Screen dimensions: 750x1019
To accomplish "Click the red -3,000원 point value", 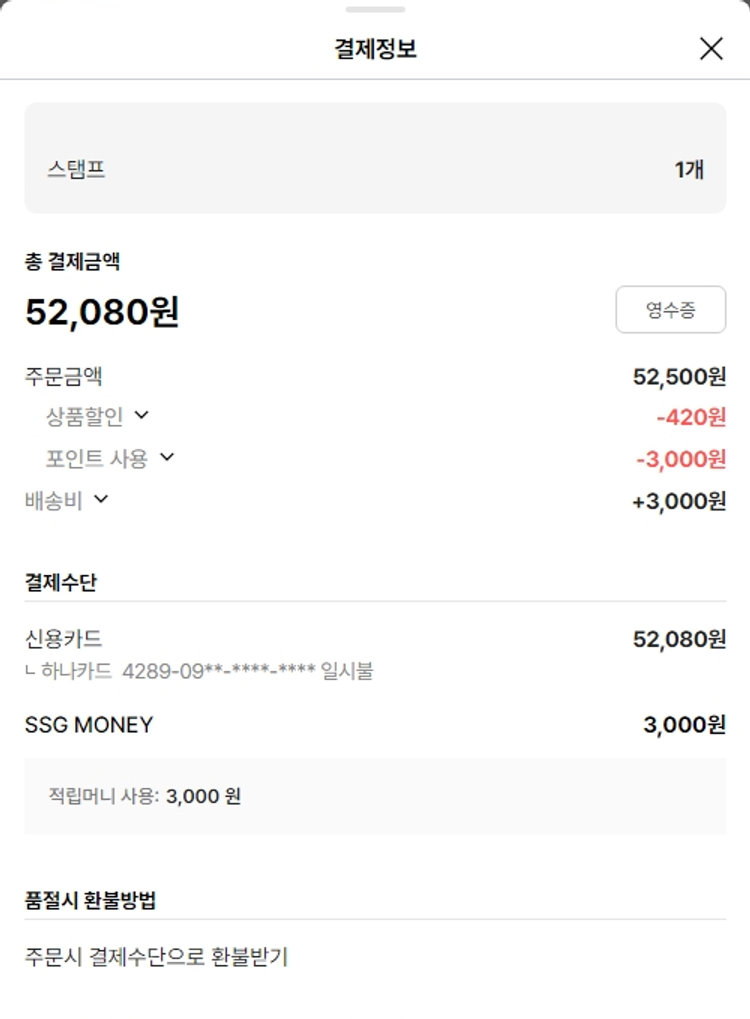I will pos(681,459).
